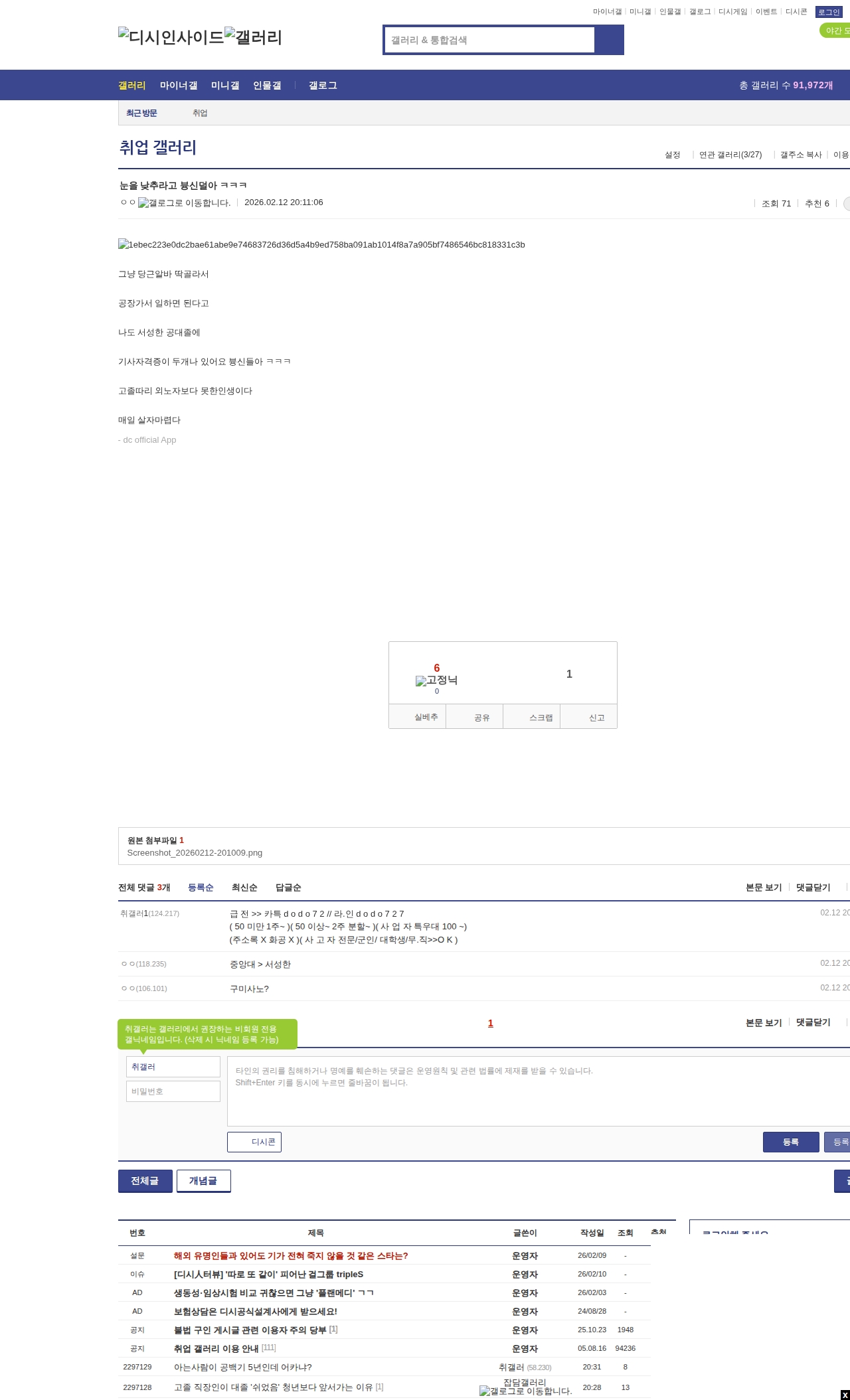Focus the 비밀번호 password field
Viewport: 850px width, 1400px height.
(x=173, y=1091)
